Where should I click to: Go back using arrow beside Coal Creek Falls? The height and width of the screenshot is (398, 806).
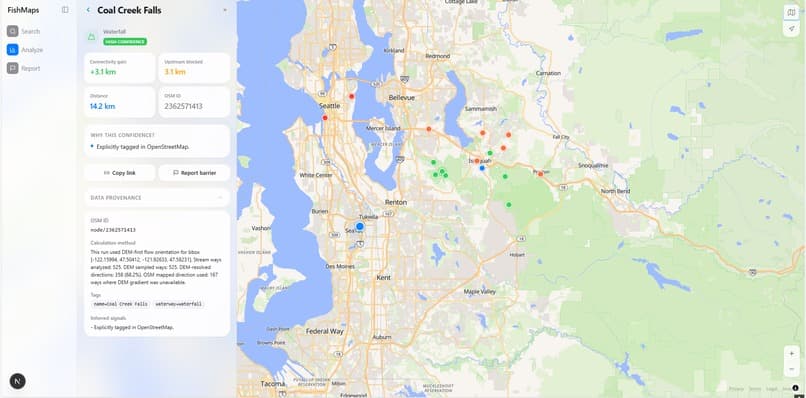(88, 10)
